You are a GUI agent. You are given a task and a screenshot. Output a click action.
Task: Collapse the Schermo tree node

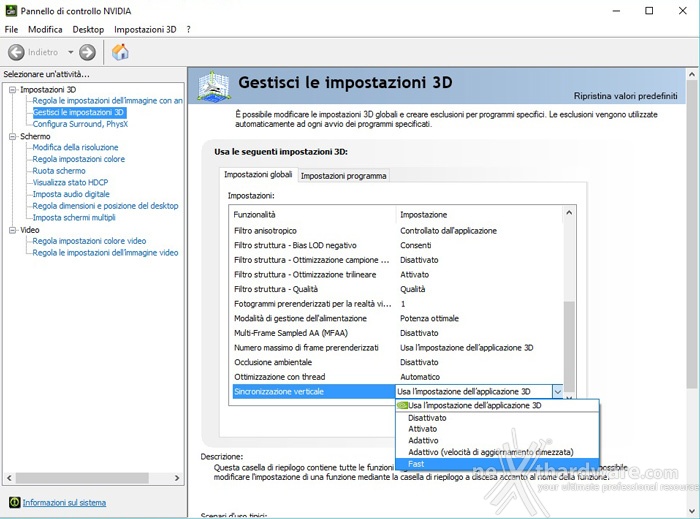12,137
